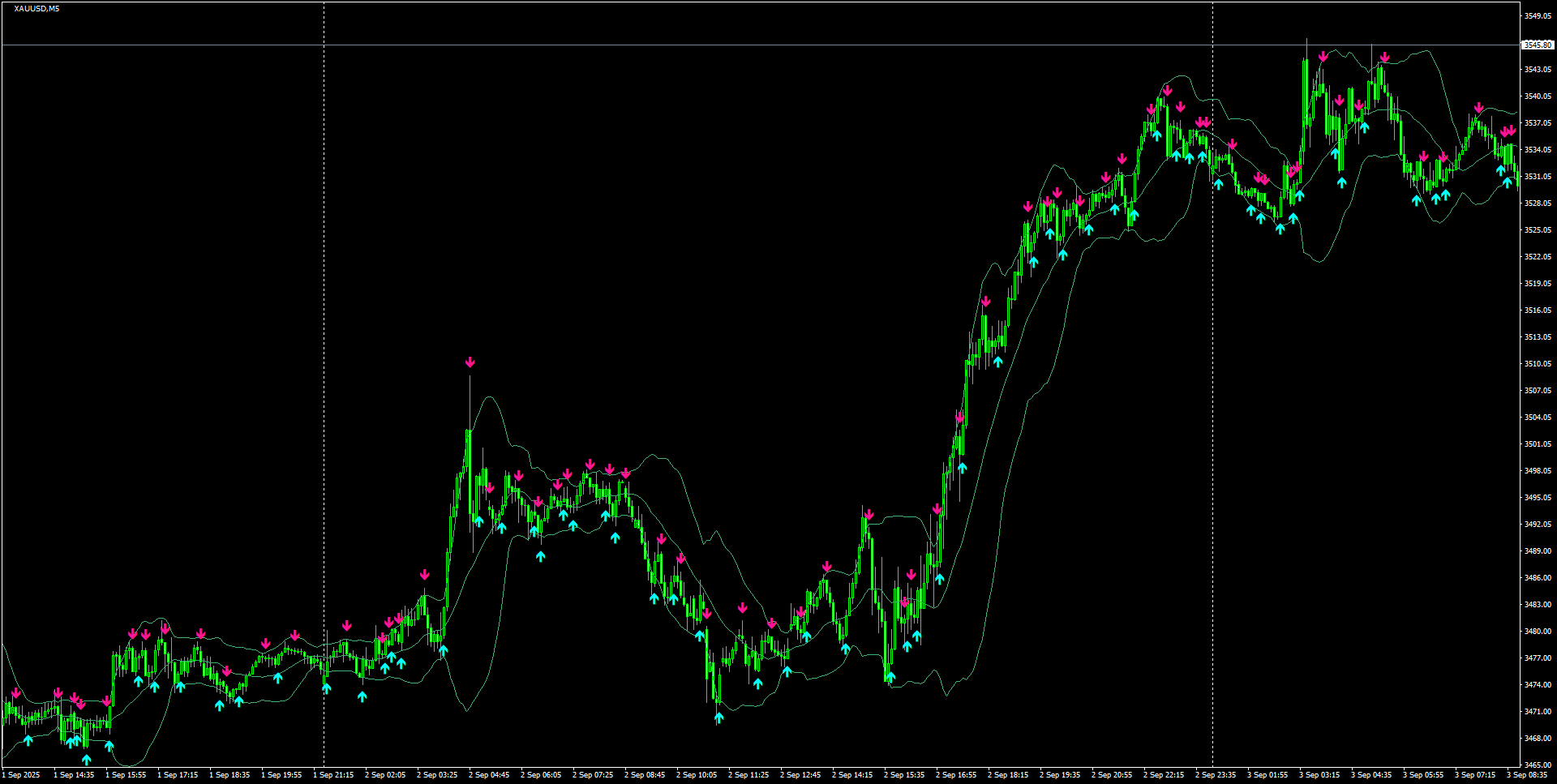Click the 2 Sep 18:15 time label

pyautogui.click(x=1008, y=775)
